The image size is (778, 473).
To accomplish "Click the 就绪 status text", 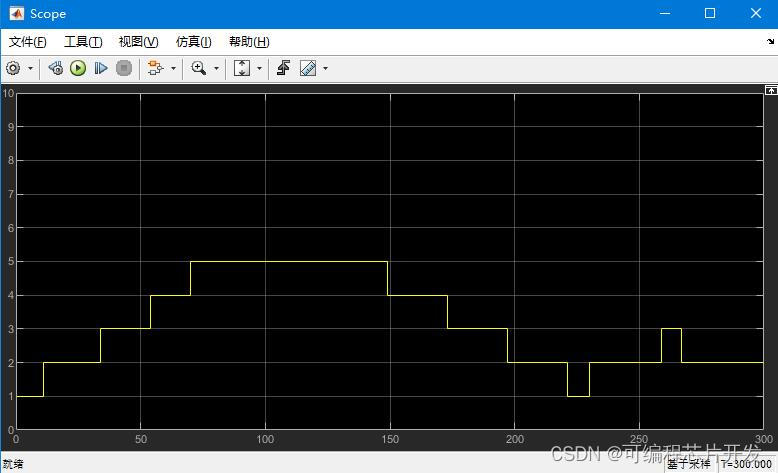I will pyautogui.click(x=13, y=464).
